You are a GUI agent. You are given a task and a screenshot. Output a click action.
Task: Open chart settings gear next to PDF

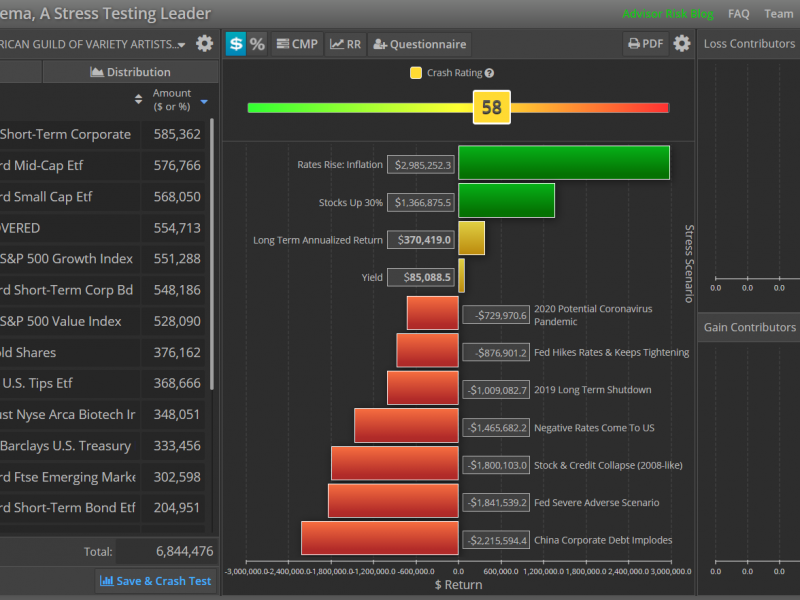682,44
